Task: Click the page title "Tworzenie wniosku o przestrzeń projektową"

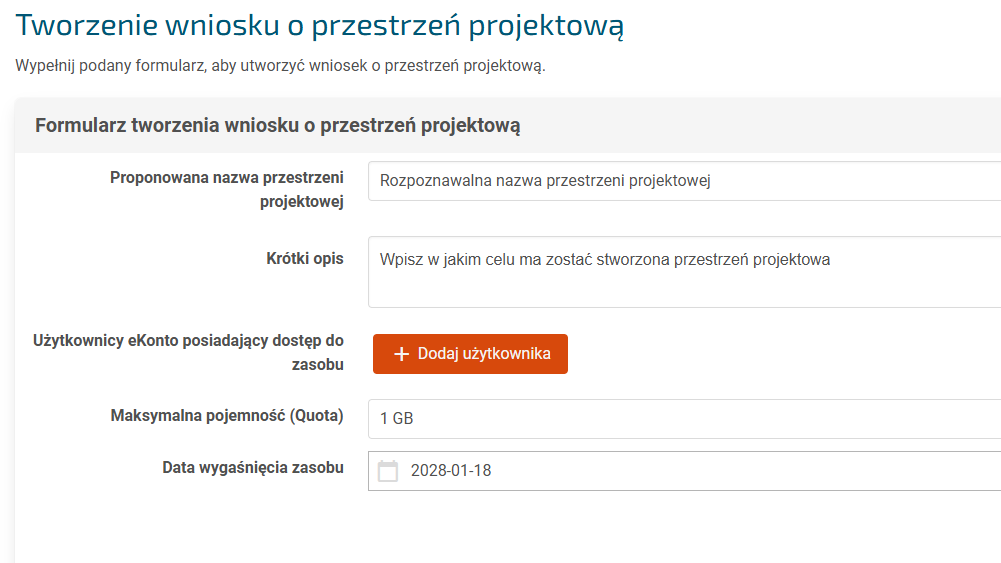Action: coord(320,26)
